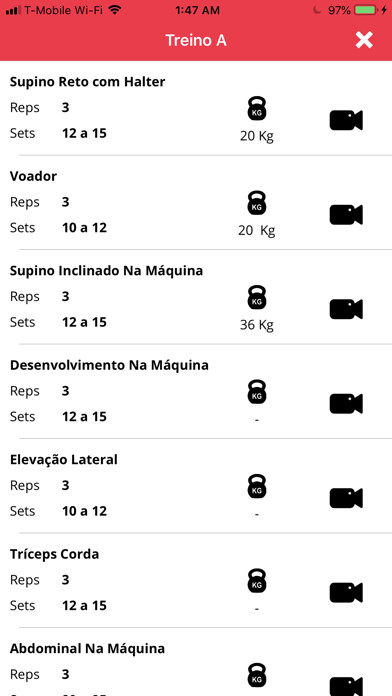Open video for Supino Reto com Halter
Image resolution: width=392 pixels, height=696 pixels.
click(x=346, y=120)
